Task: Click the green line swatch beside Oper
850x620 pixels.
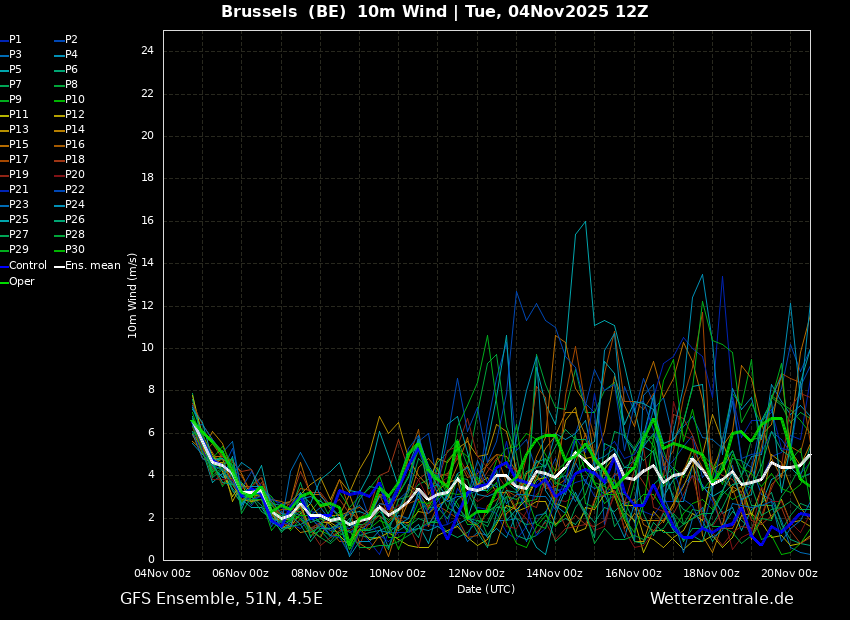Action: [x=4, y=282]
